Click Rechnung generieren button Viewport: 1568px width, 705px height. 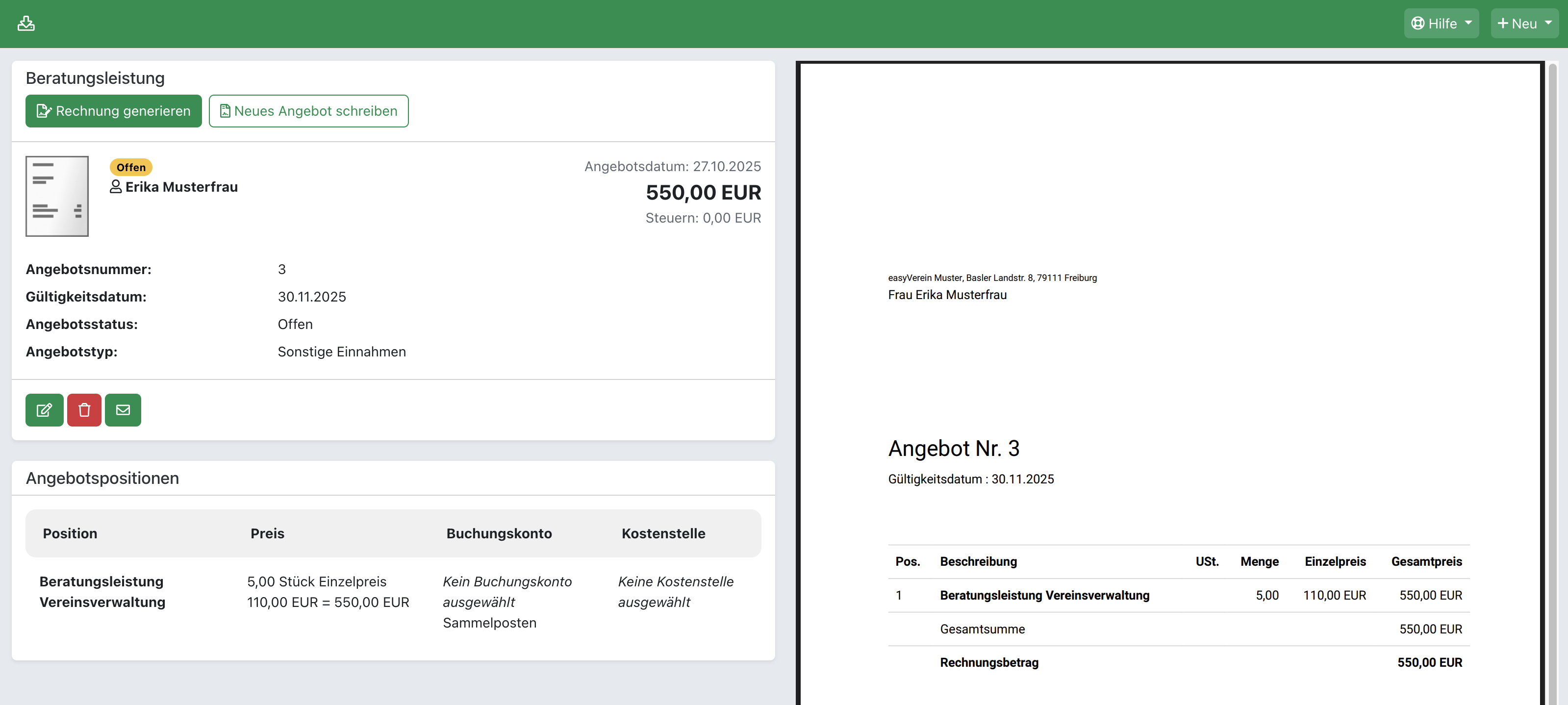click(113, 111)
